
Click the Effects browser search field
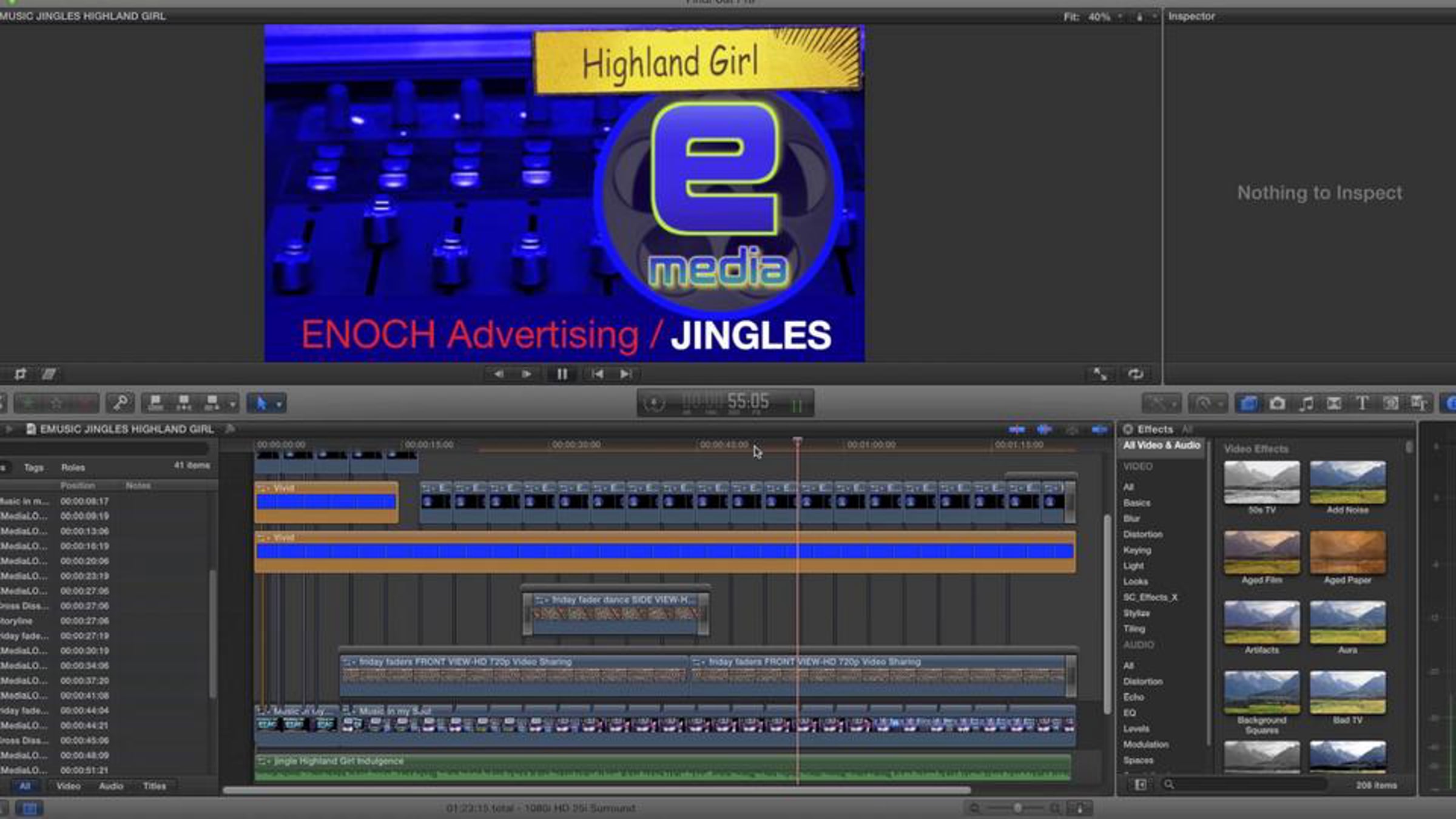pos(1244,785)
